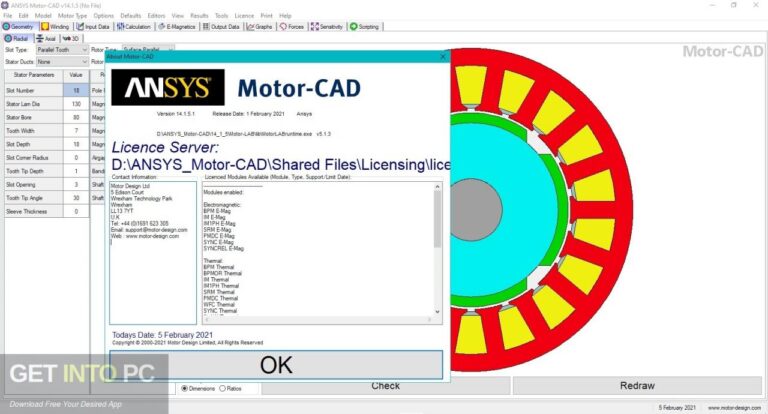Screen dimensions: 768x414
Task: Select the Slot Opening value 3
Action: (76, 185)
